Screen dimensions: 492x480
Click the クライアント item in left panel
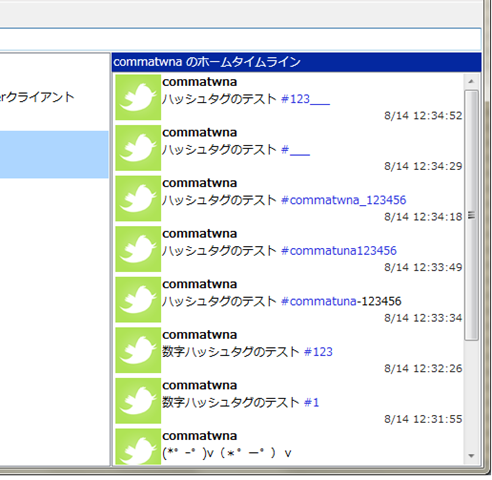(x=37, y=97)
